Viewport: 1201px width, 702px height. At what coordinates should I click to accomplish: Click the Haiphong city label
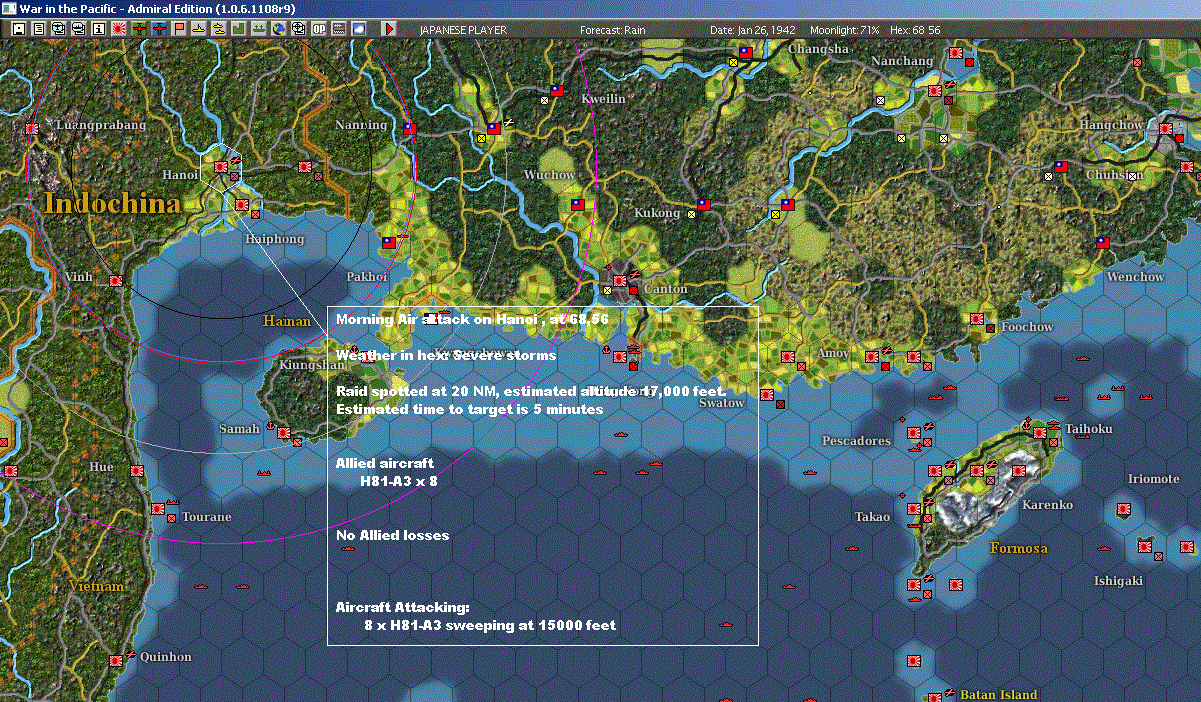(275, 239)
